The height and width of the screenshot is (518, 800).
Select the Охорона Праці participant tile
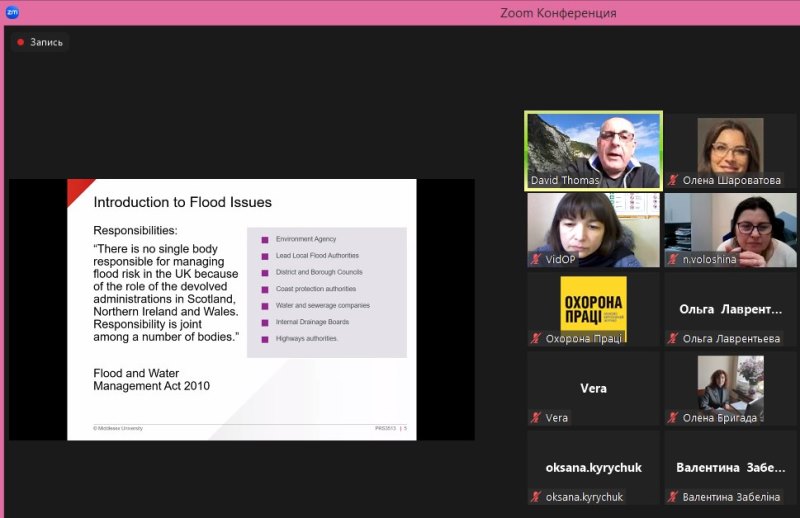click(x=593, y=309)
